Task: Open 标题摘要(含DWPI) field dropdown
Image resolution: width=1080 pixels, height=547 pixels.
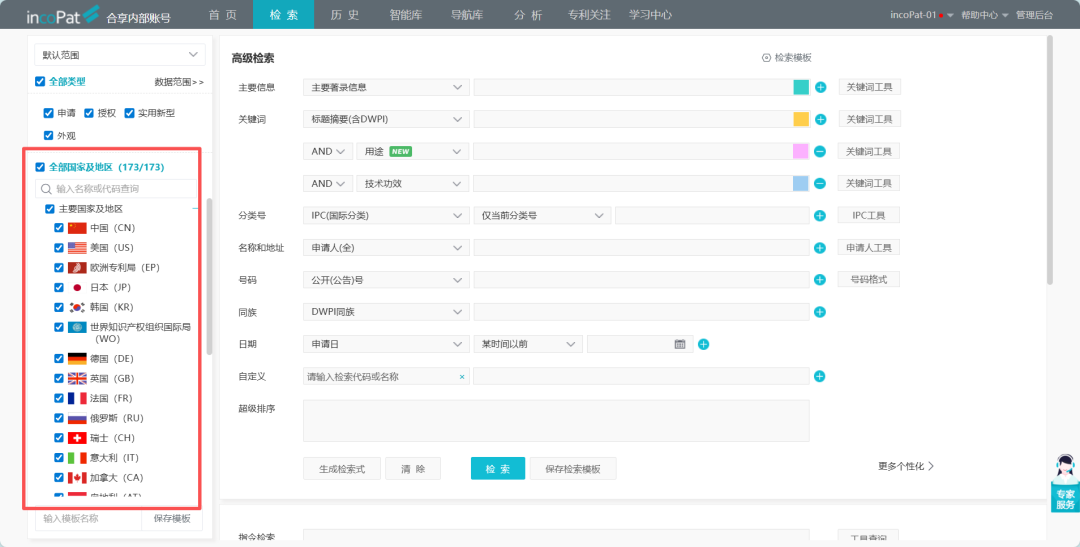Action: point(386,119)
